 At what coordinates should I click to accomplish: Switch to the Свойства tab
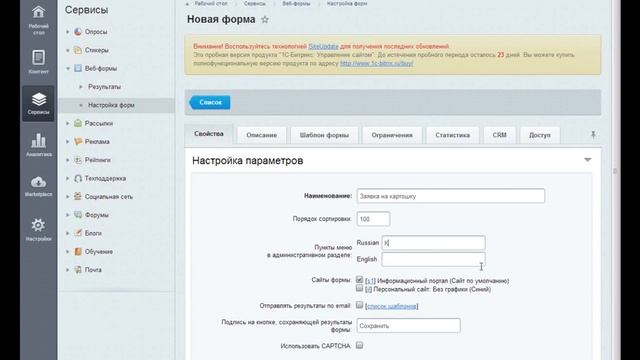pyautogui.click(x=209, y=134)
